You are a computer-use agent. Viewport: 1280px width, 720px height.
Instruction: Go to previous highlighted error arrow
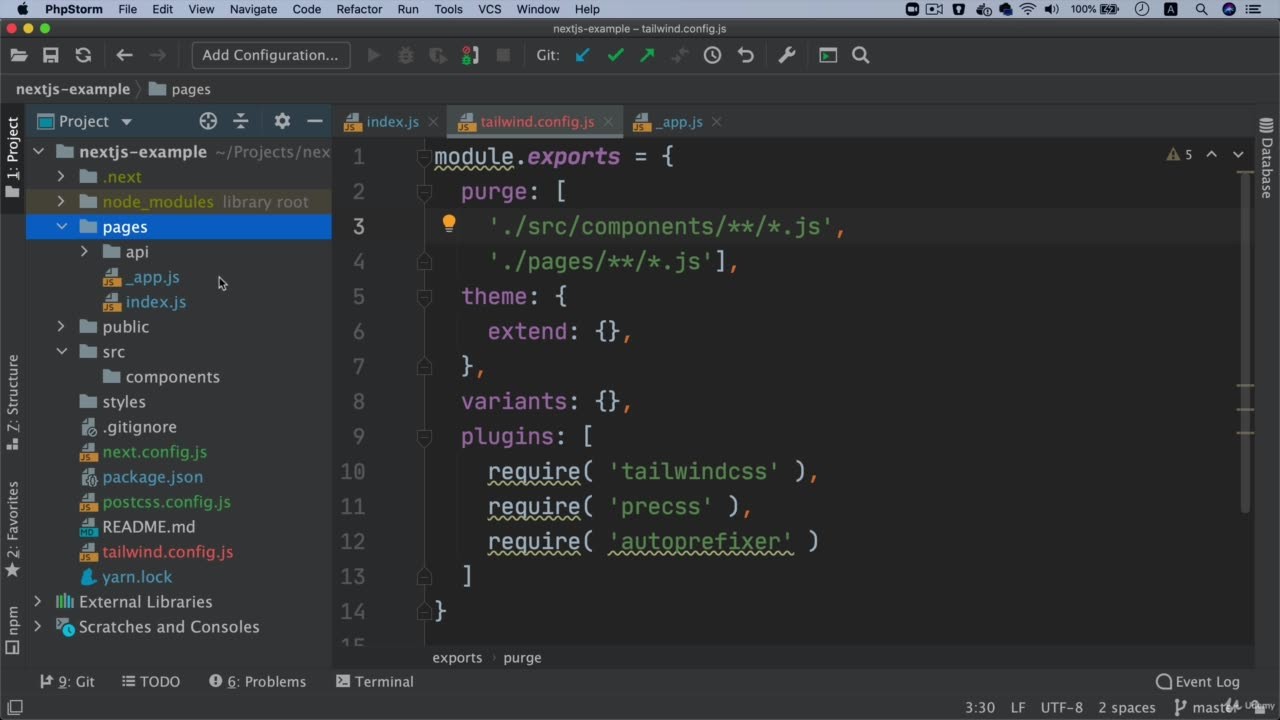(x=1212, y=155)
